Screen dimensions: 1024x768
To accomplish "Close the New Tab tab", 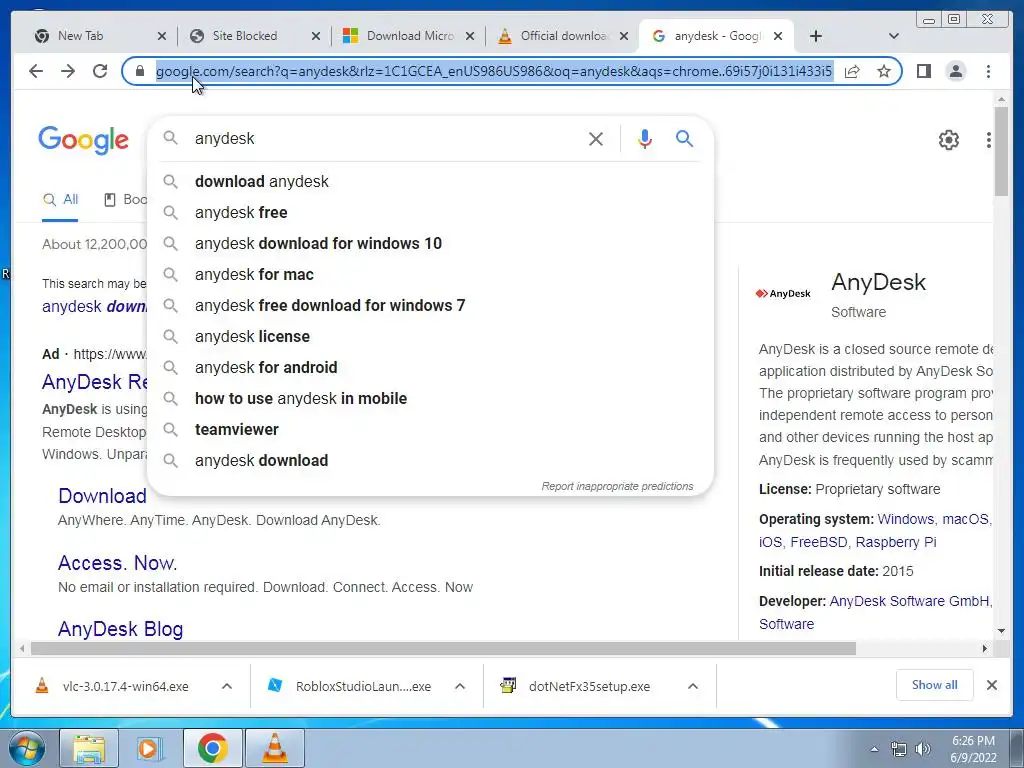I will (162, 36).
